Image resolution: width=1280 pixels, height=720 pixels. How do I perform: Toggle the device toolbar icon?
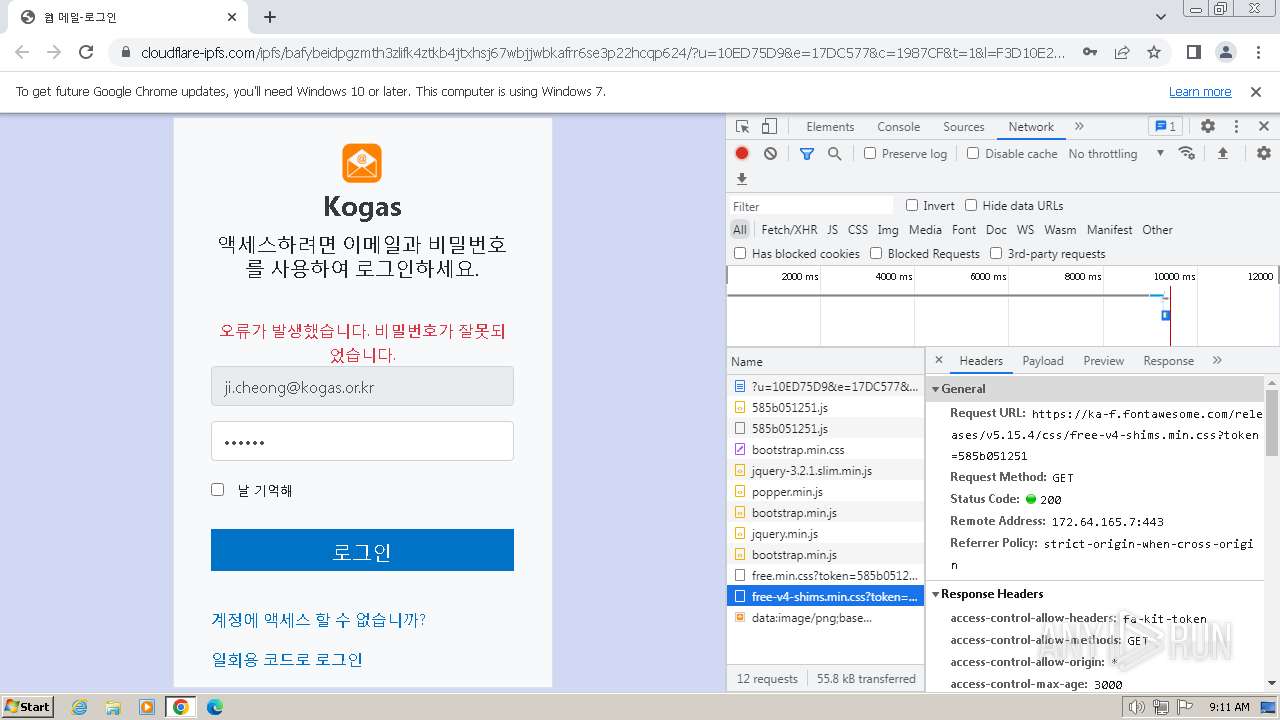[769, 127]
